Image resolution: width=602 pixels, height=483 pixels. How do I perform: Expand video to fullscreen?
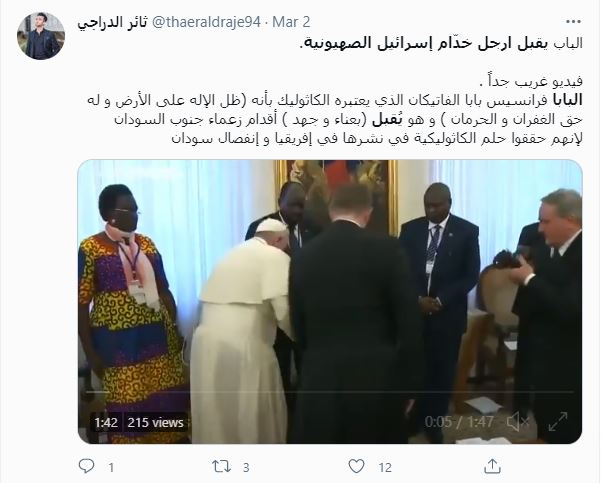558,422
